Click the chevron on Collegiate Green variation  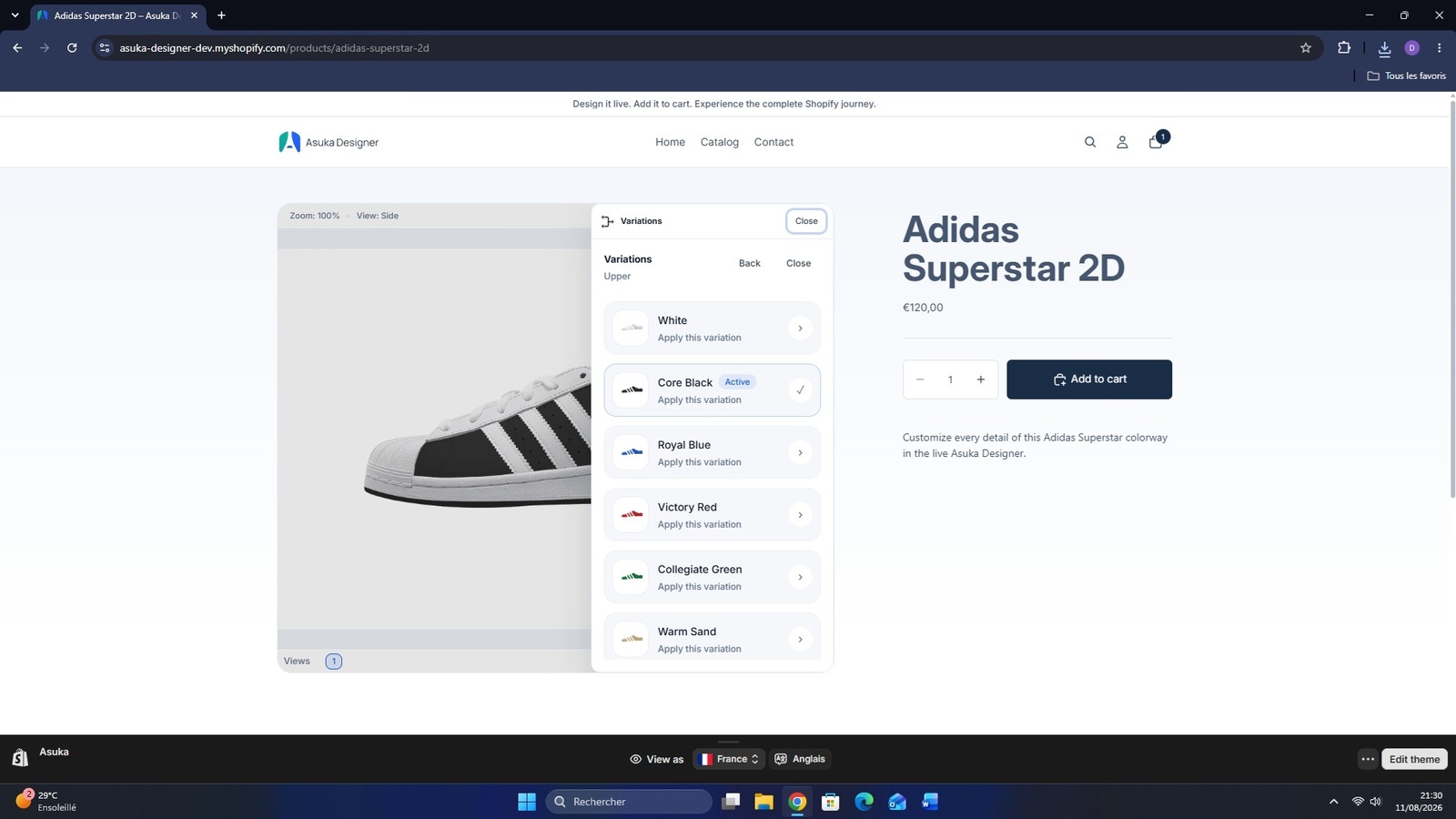click(800, 577)
